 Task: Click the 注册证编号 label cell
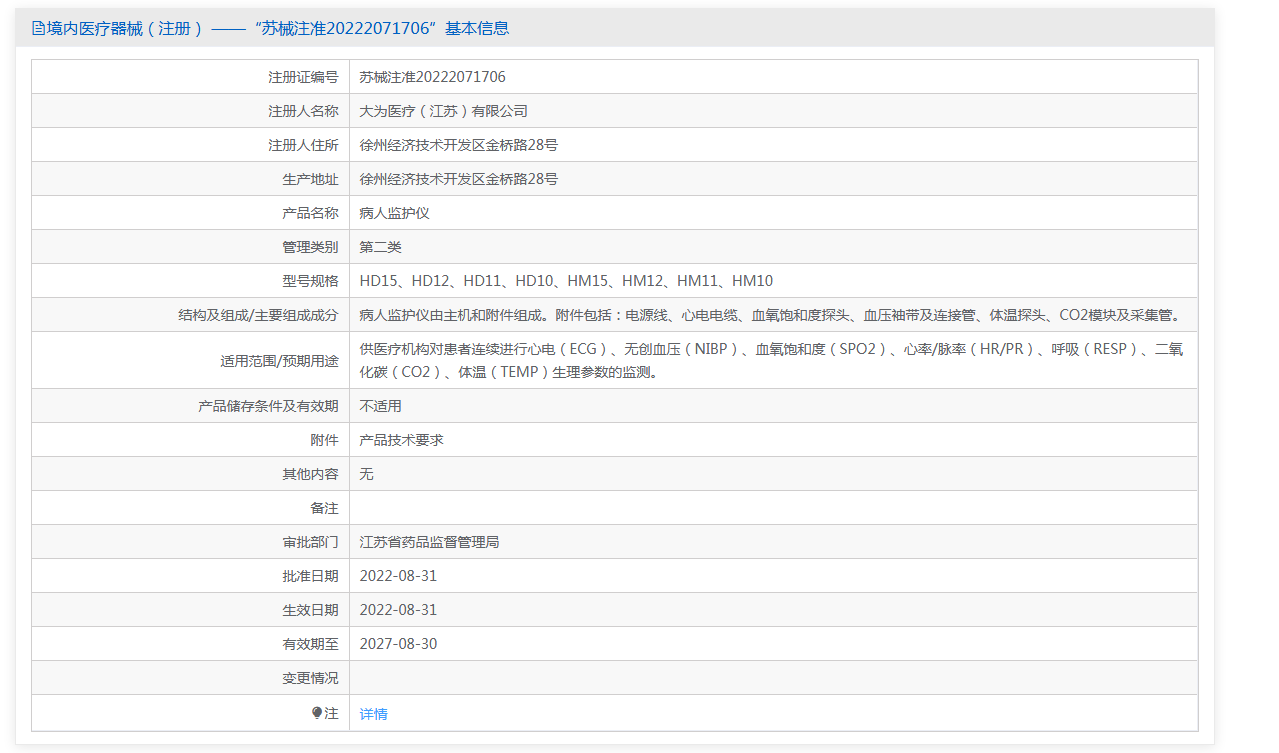coord(190,77)
